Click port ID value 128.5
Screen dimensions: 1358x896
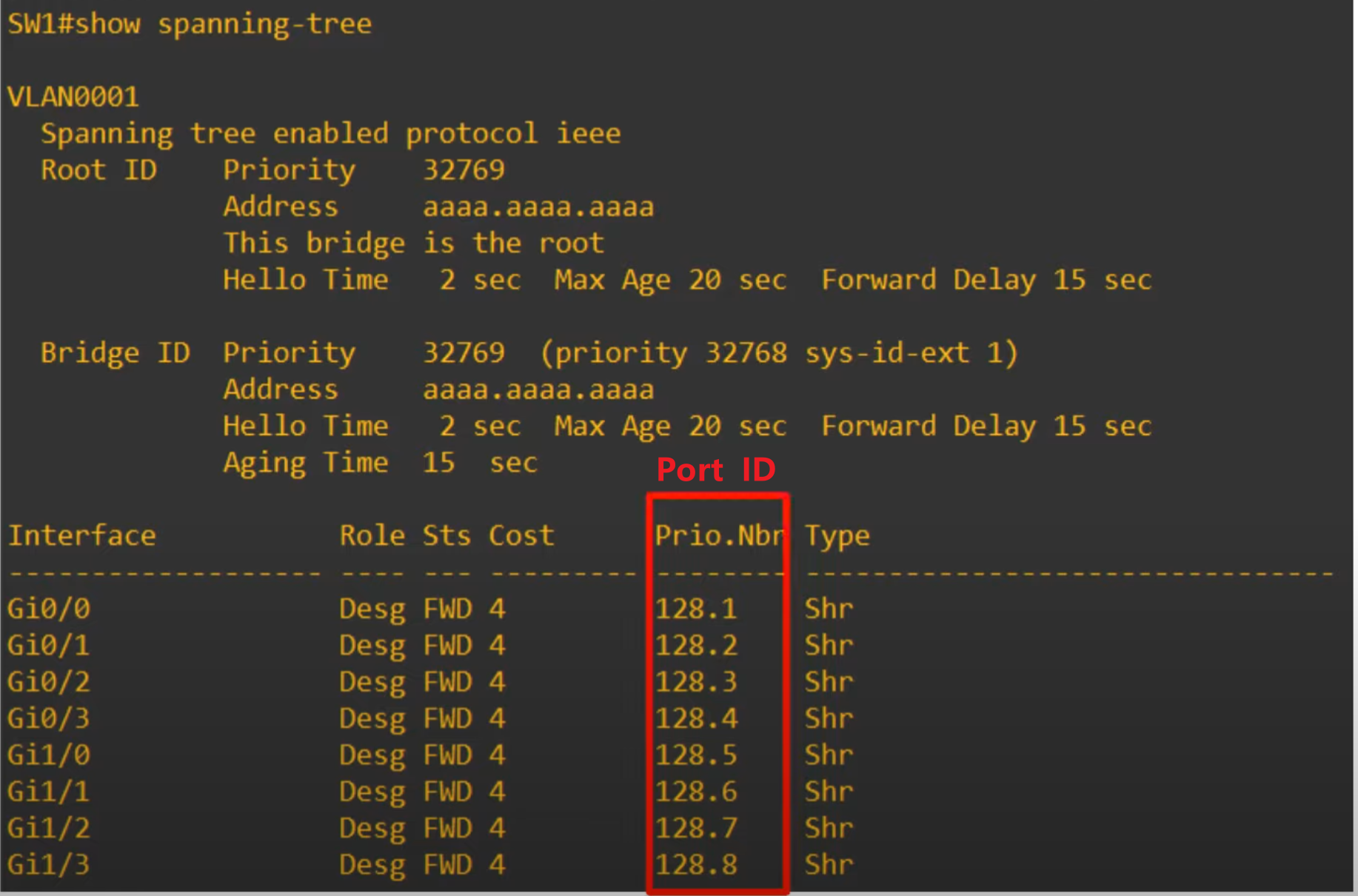click(696, 755)
